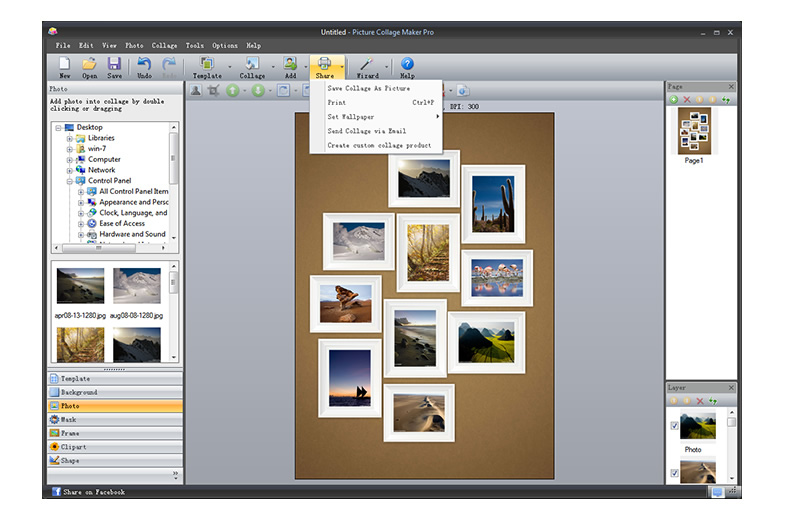Screen dimensions: 785x520
Task: Toggle the second layer's checkbox at the bottom
Action: click(674, 472)
